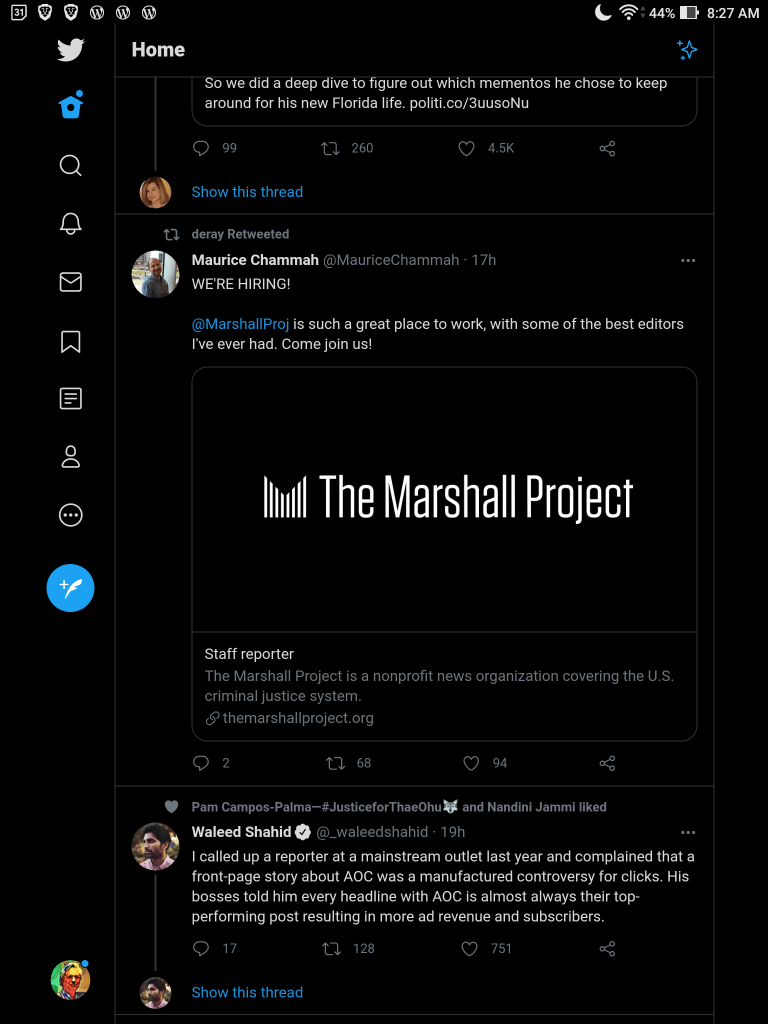Open top tweets sparkle icon
The width and height of the screenshot is (768, 1024).
pos(686,50)
